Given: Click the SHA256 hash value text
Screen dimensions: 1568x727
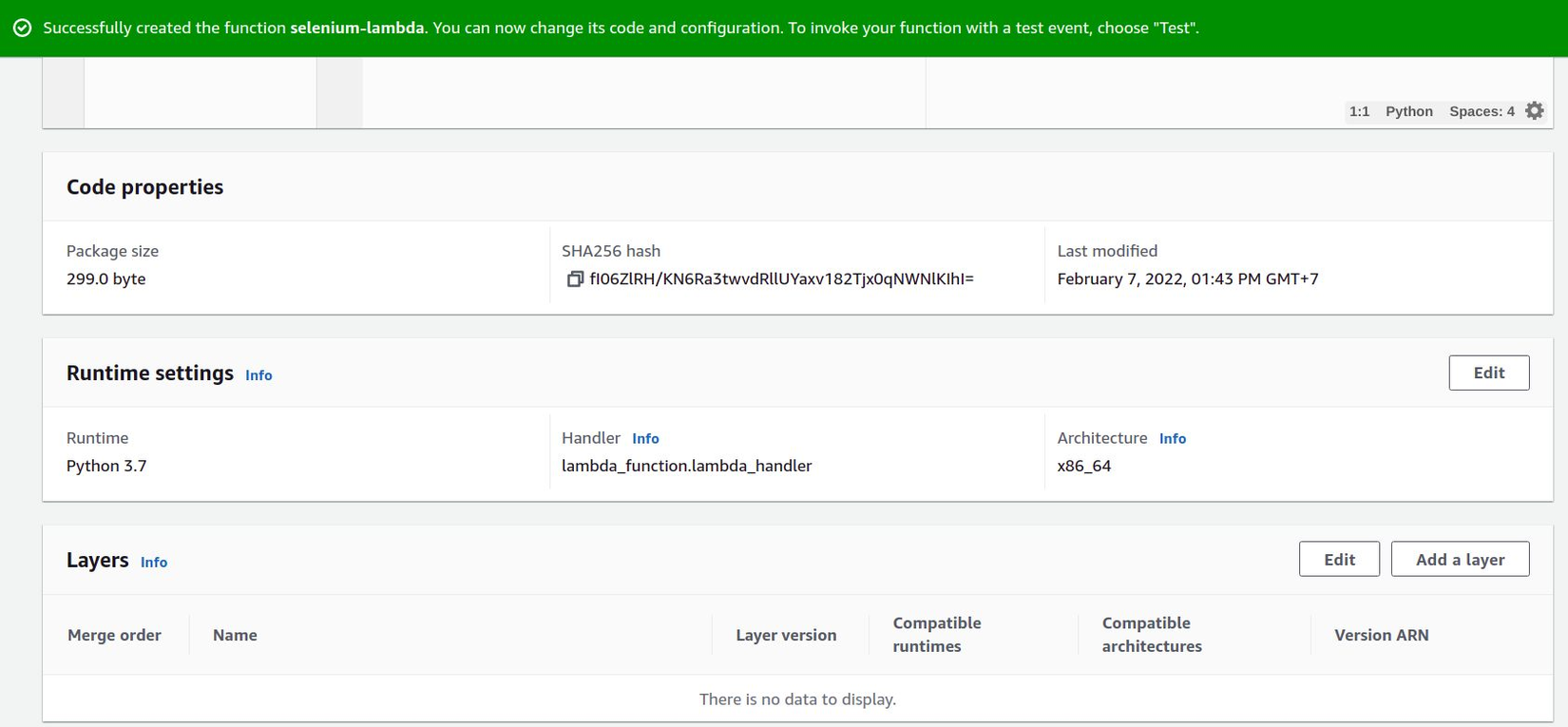Looking at the screenshot, I should (781, 279).
